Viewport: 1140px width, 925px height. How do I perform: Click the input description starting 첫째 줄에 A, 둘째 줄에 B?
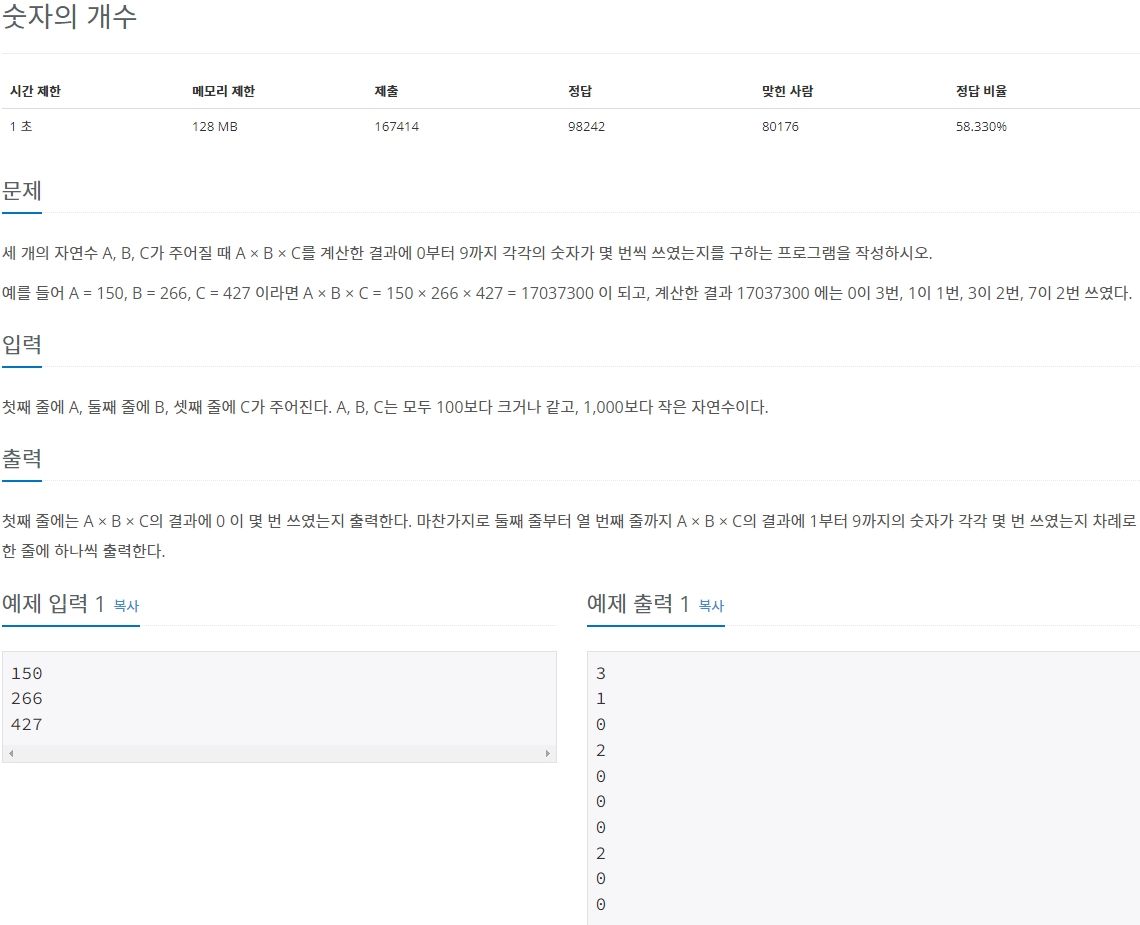(x=385, y=407)
